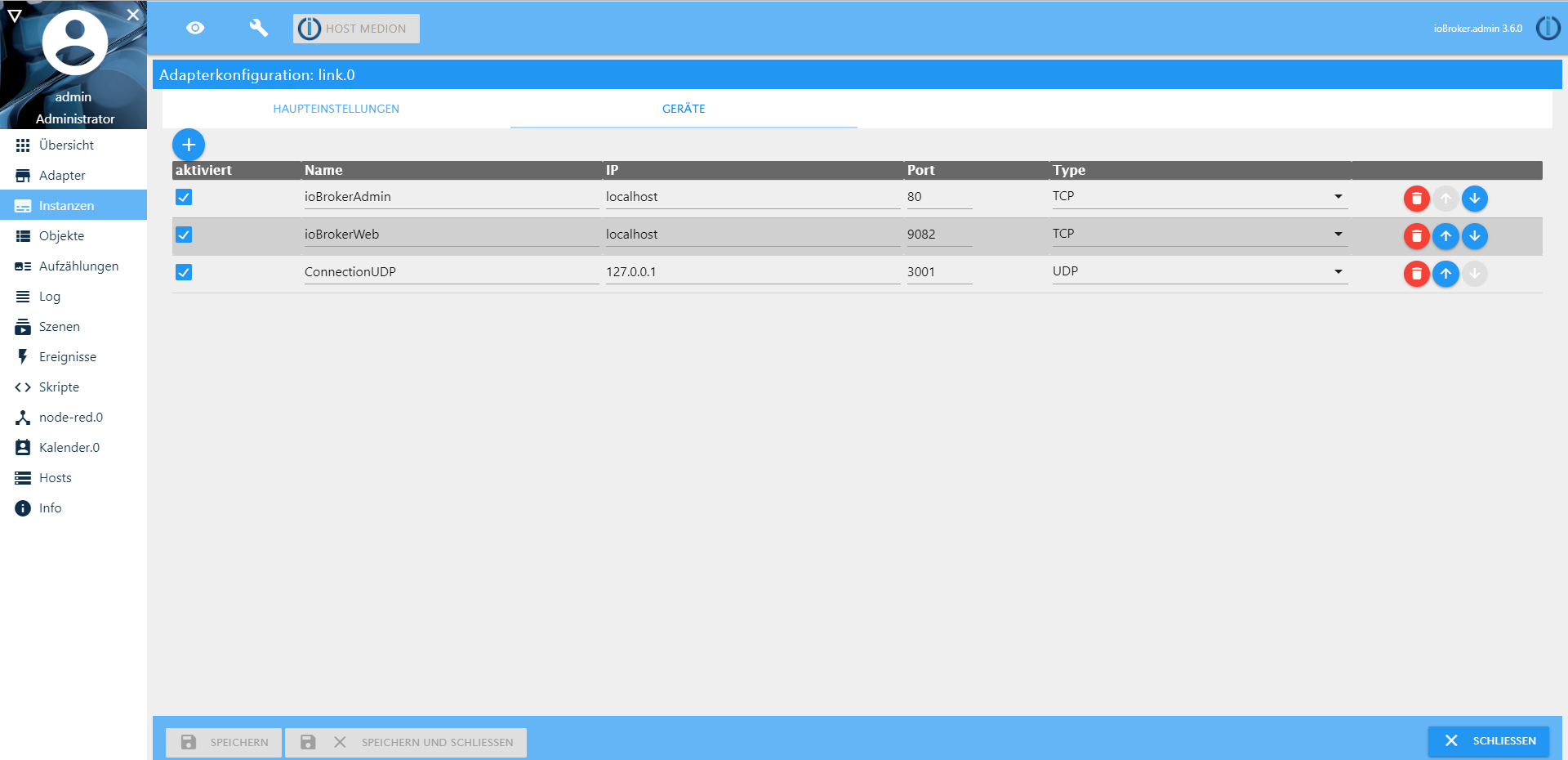Image resolution: width=1568 pixels, height=760 pixels.
Task: Click the ioBrokerAdmin name field
Action: point(452,197)
